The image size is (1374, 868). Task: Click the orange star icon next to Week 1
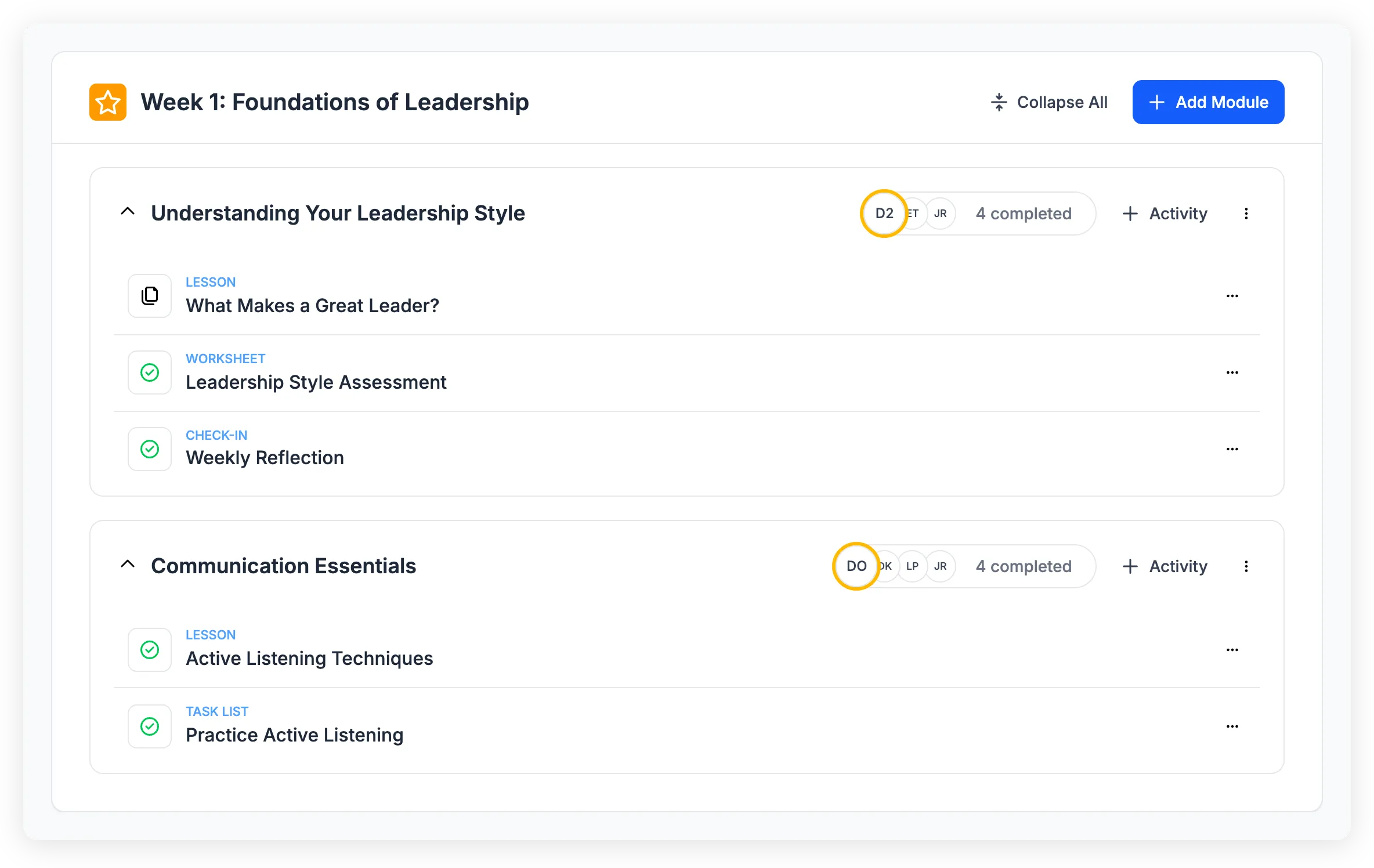(107, 102)
